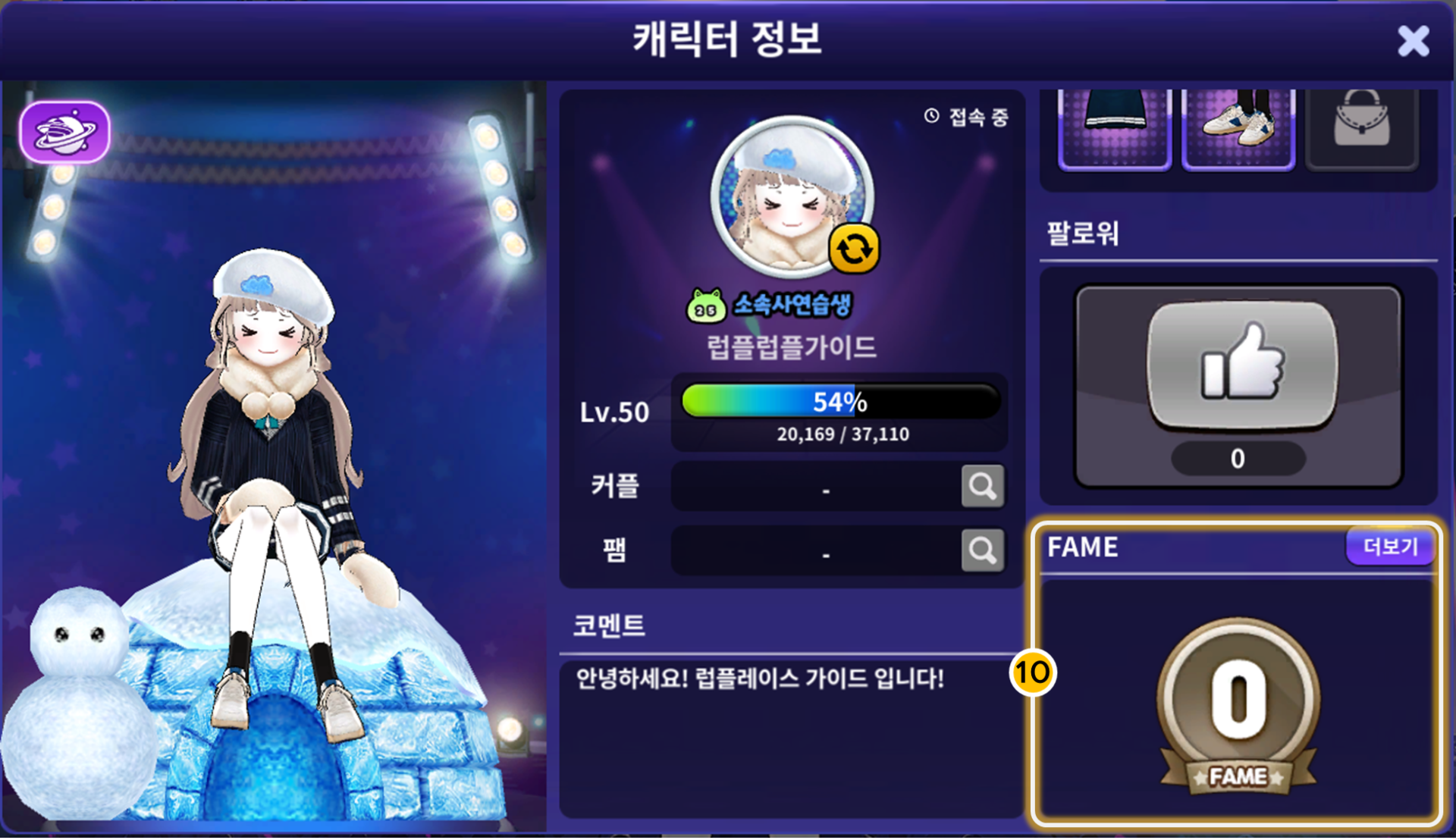
Task: Select the skirt equipment slot
Action: pos(1115,127)
